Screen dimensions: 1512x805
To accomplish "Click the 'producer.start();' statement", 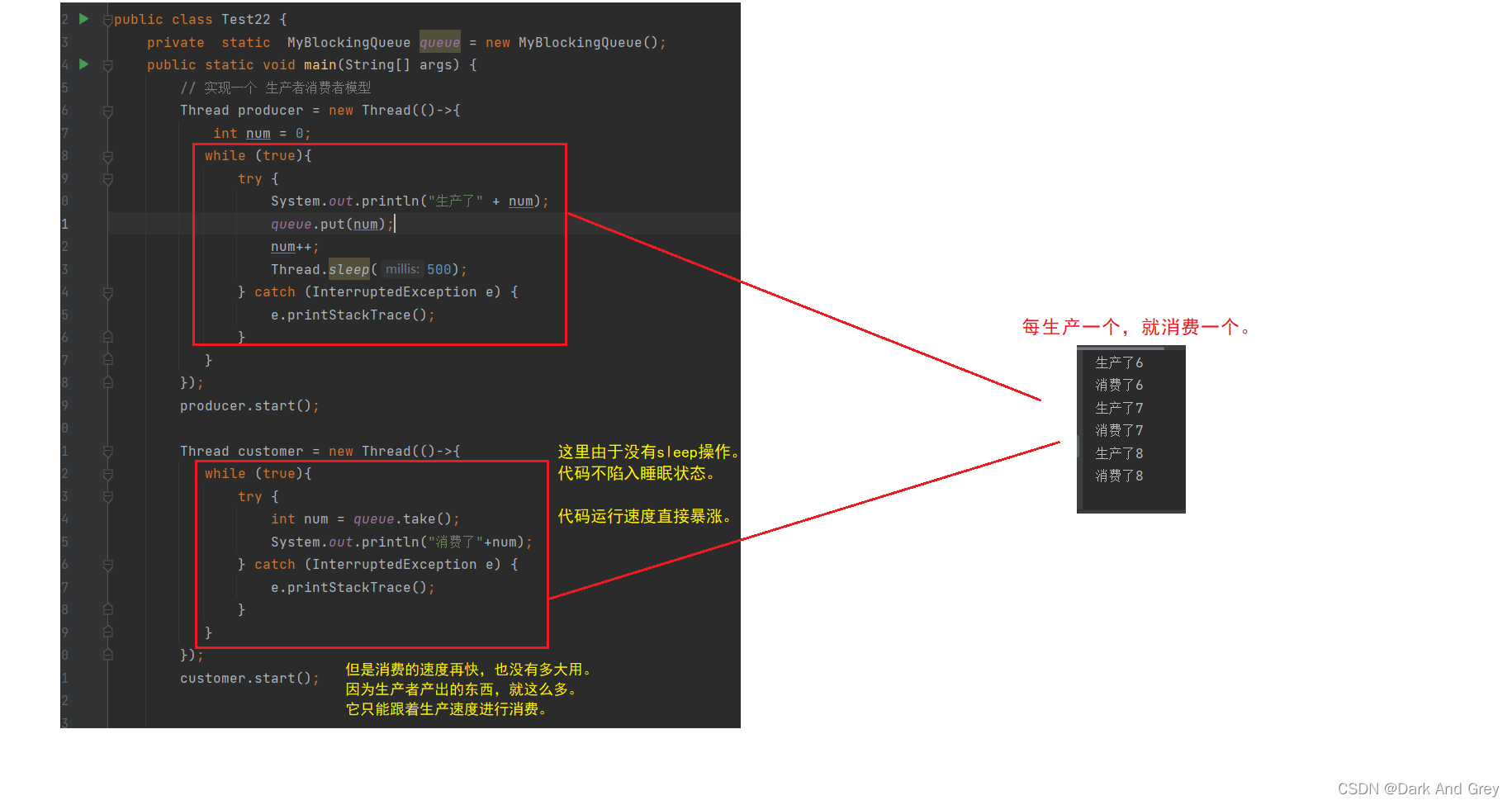I will click(x=249, y=405).
